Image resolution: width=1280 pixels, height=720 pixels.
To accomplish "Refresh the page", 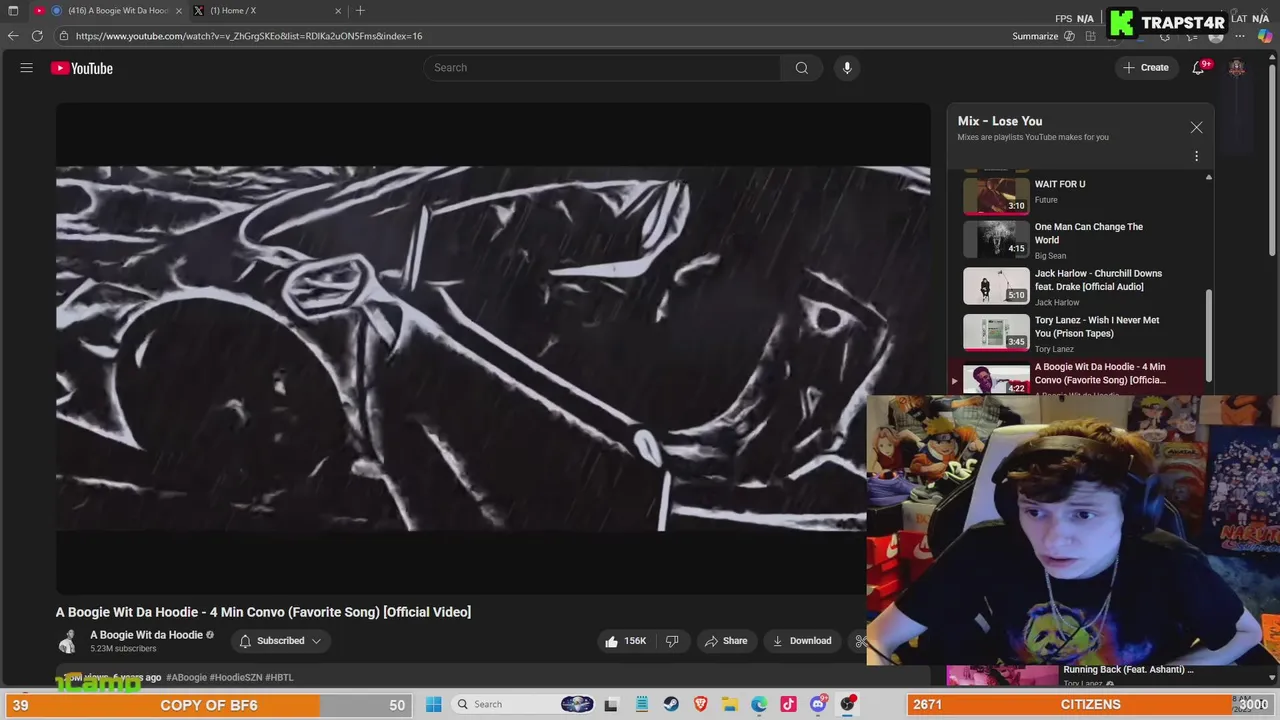I will pyautogui.click(x=37, y=36).
